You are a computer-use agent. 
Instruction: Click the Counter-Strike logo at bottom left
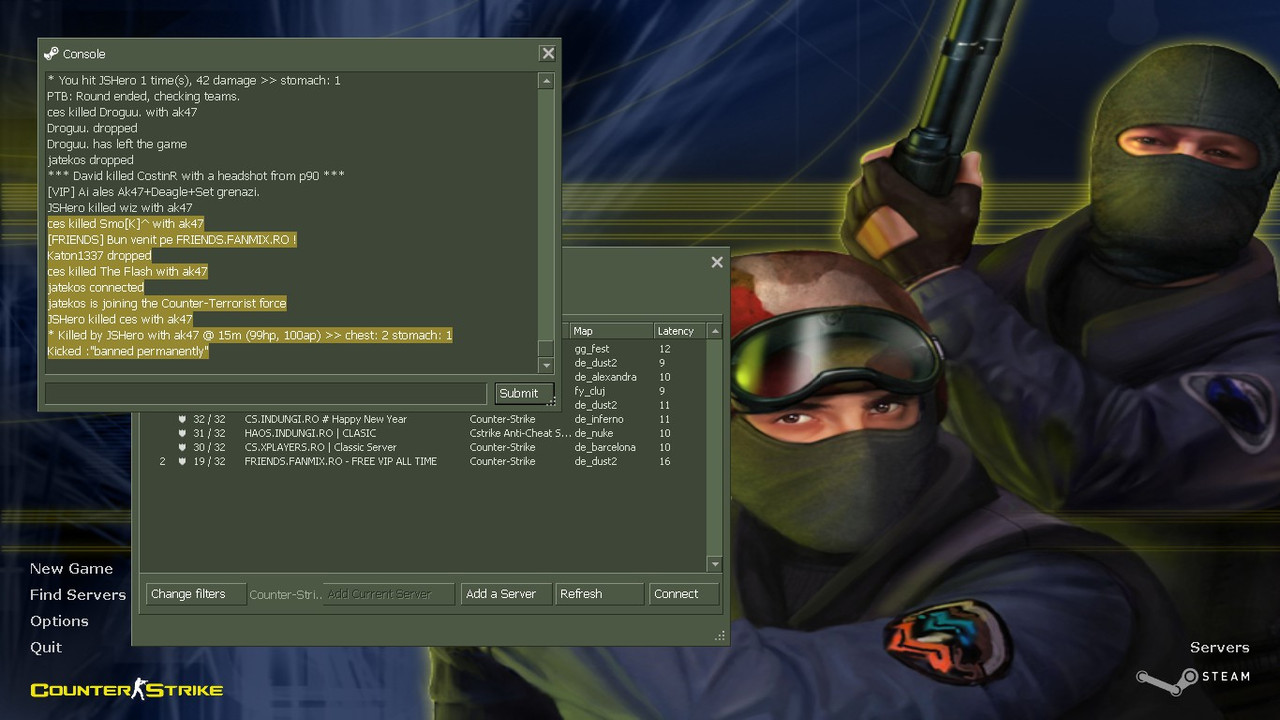click(127, 689)
